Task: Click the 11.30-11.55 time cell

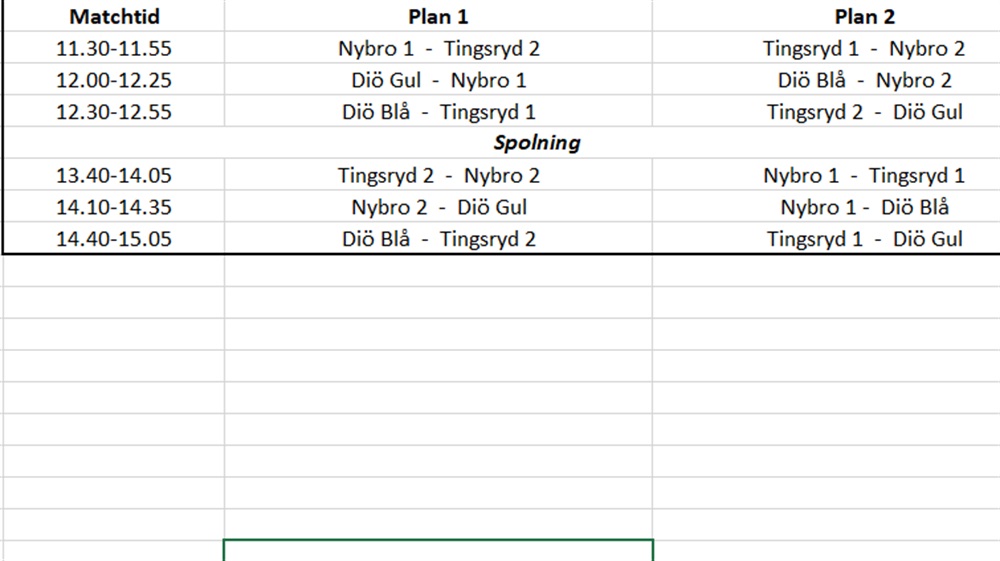Action: [114, 48]
